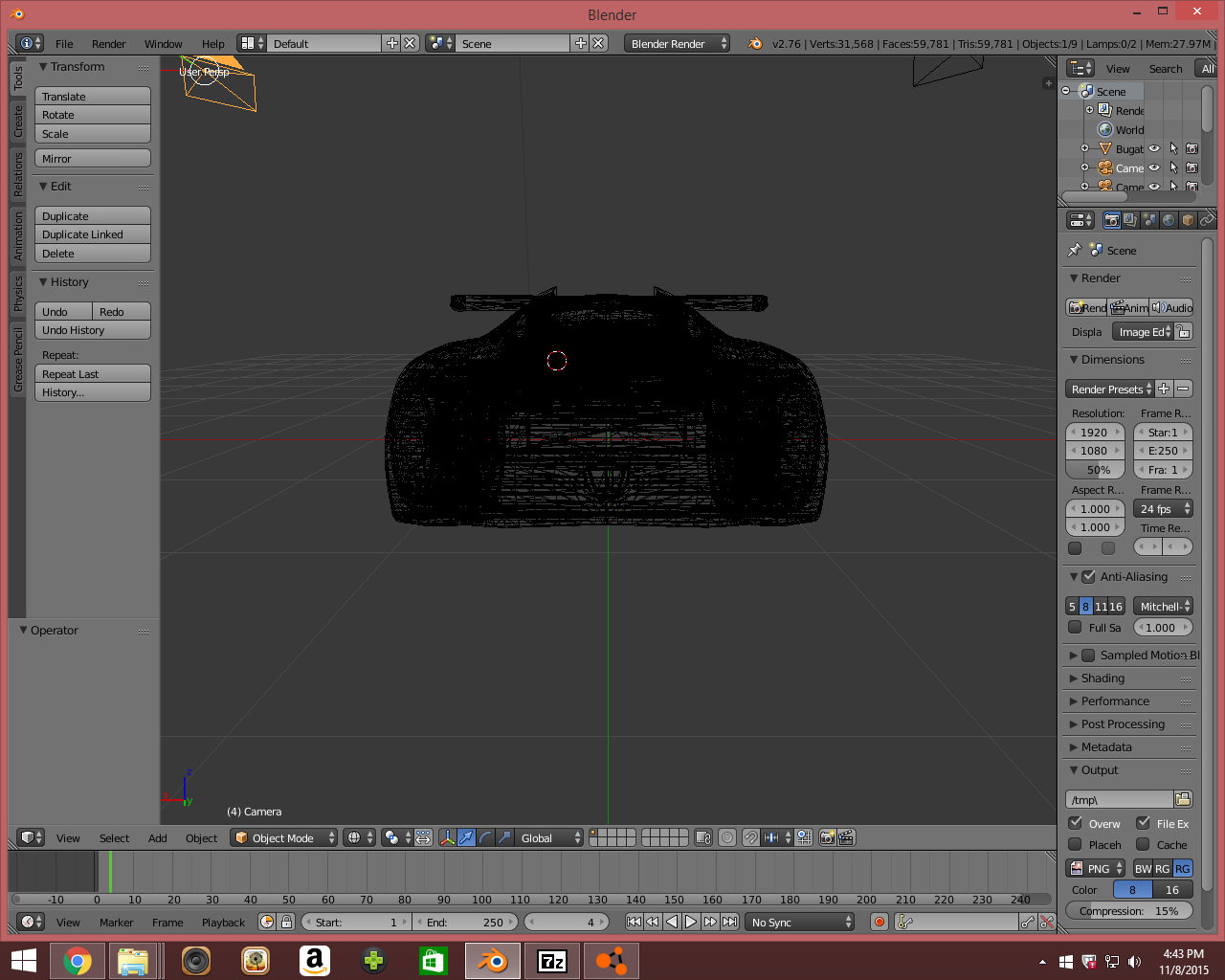The width and height of the screenshot is (1225, 980).
Task: Open the Global transform orientation dropdown
Action: tap(549, 837)
